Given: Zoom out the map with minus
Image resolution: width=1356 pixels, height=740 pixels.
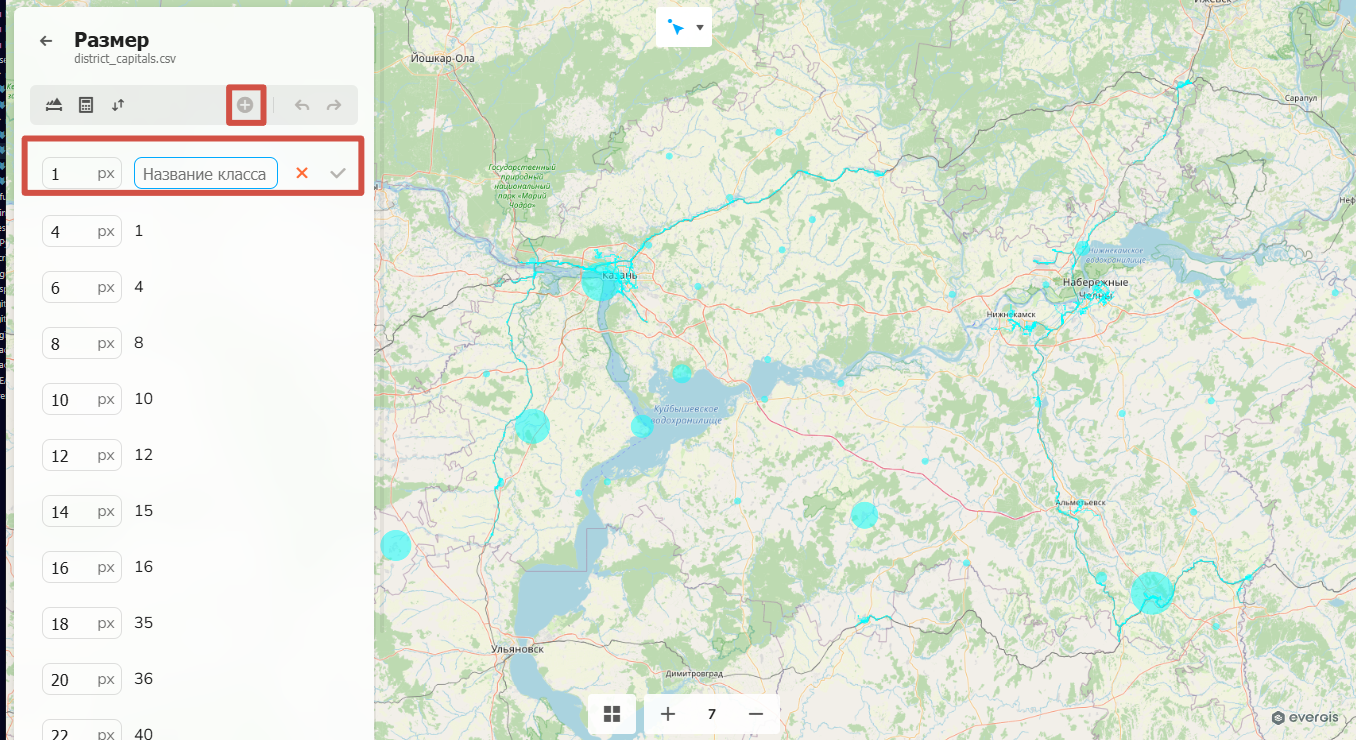Looking at the screenshot, I should click(x=756, y=714).
